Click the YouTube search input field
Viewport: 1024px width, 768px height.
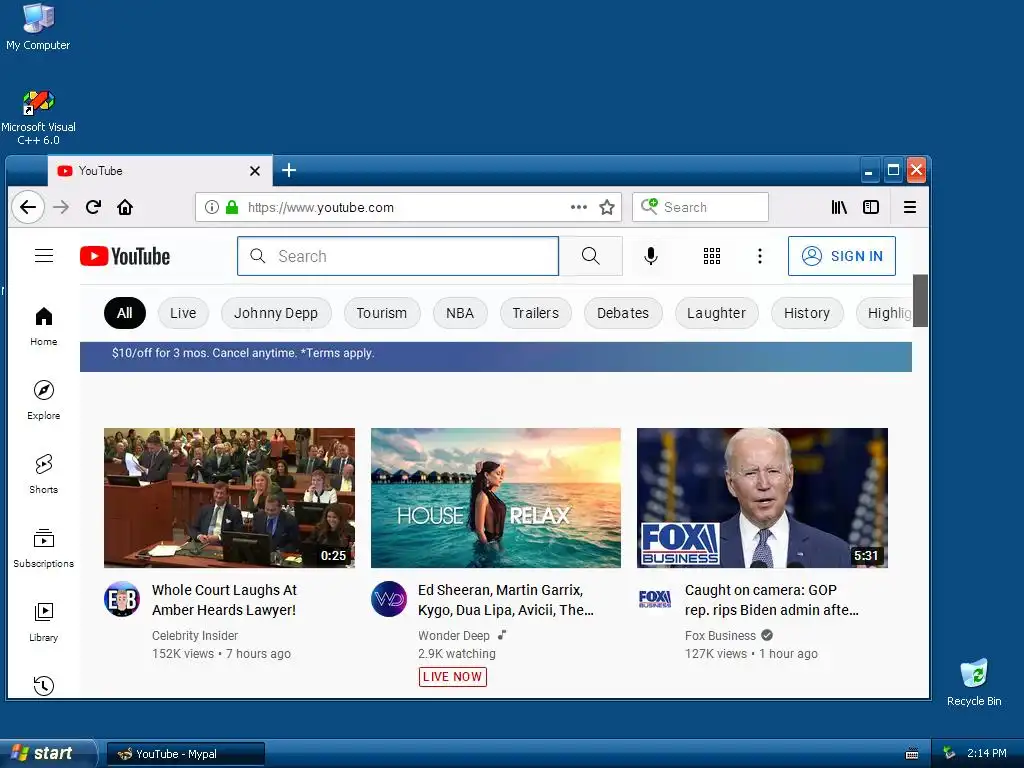tap(398, 256)
